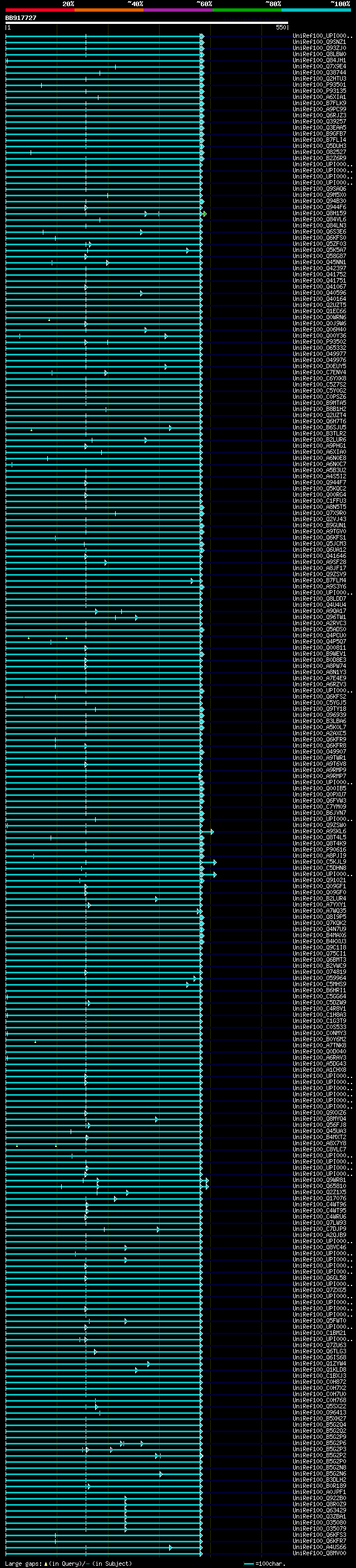Select hit label UniRef100_Q8MV00
The height and width of the screenshot is (1568, 356).
pyautogui.click(x=319, y=1554)
